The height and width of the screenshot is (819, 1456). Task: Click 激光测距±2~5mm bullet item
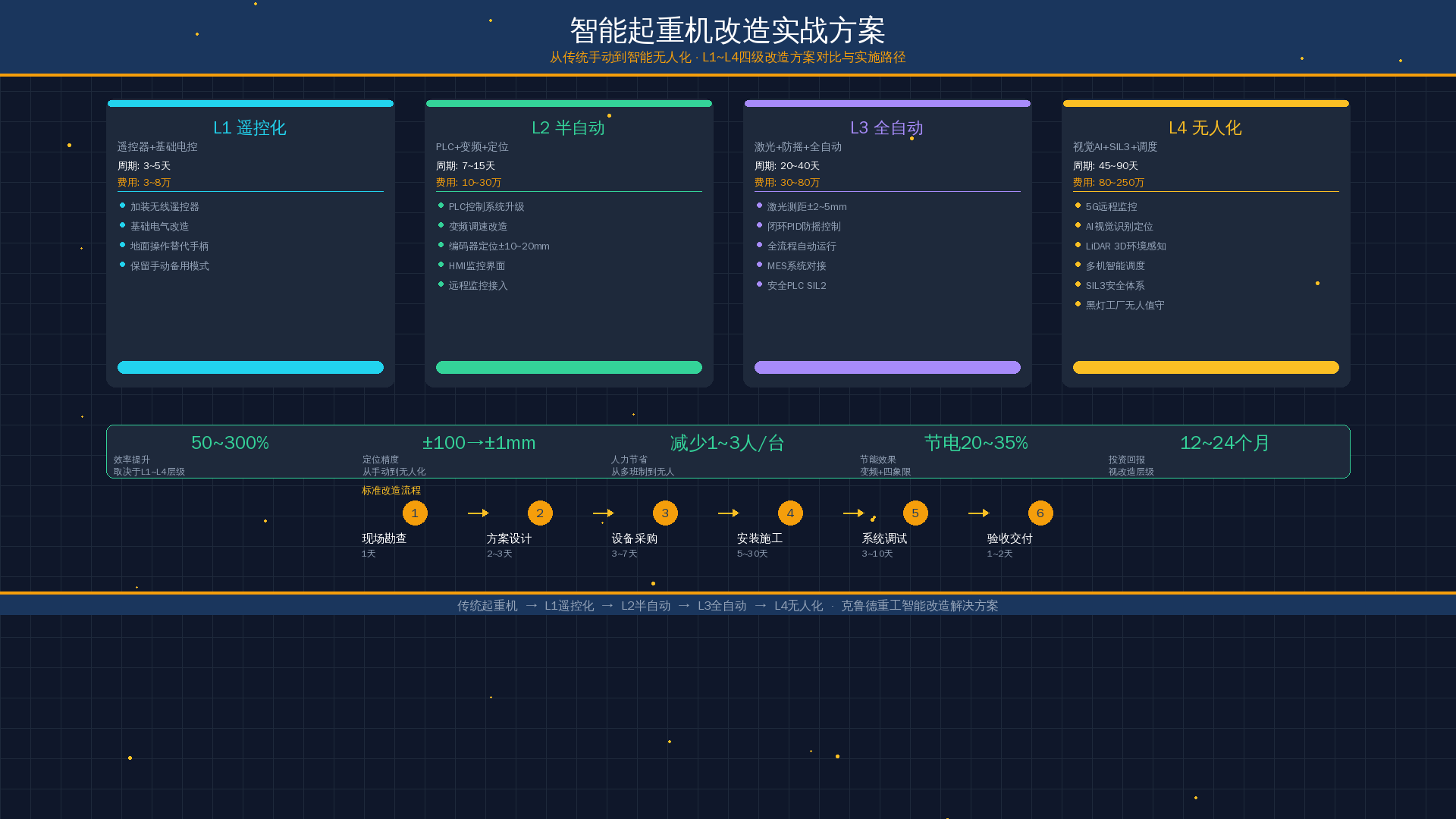pyautogui.click(x=807, y=207)
